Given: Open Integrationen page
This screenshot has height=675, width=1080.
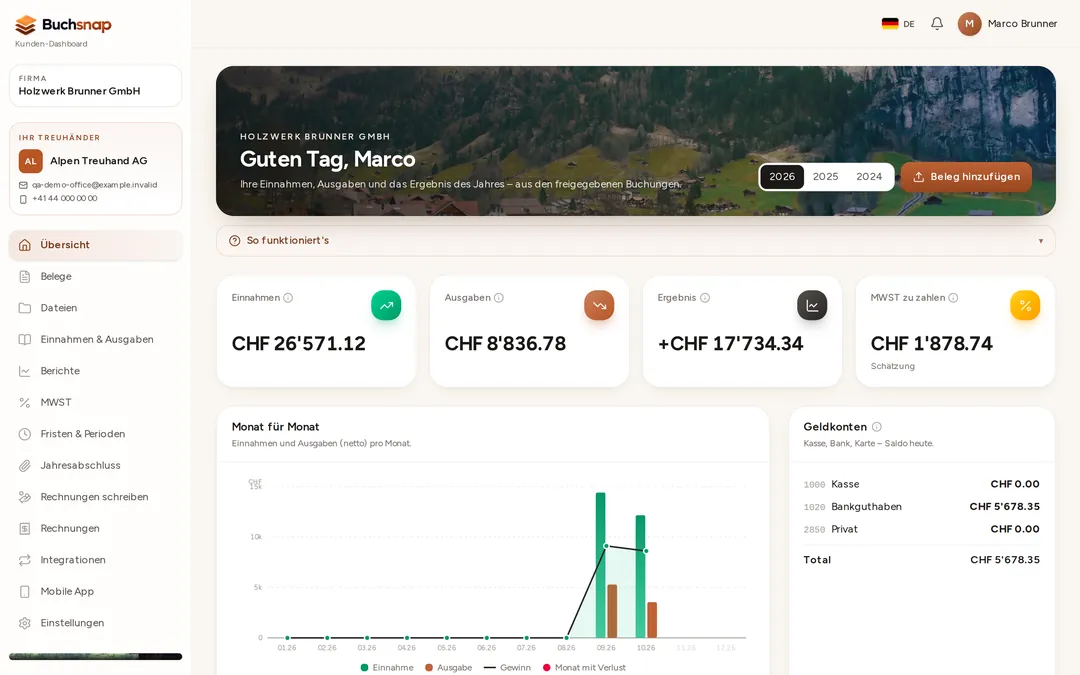Looking at the screenshot, I should coord(96,560).
